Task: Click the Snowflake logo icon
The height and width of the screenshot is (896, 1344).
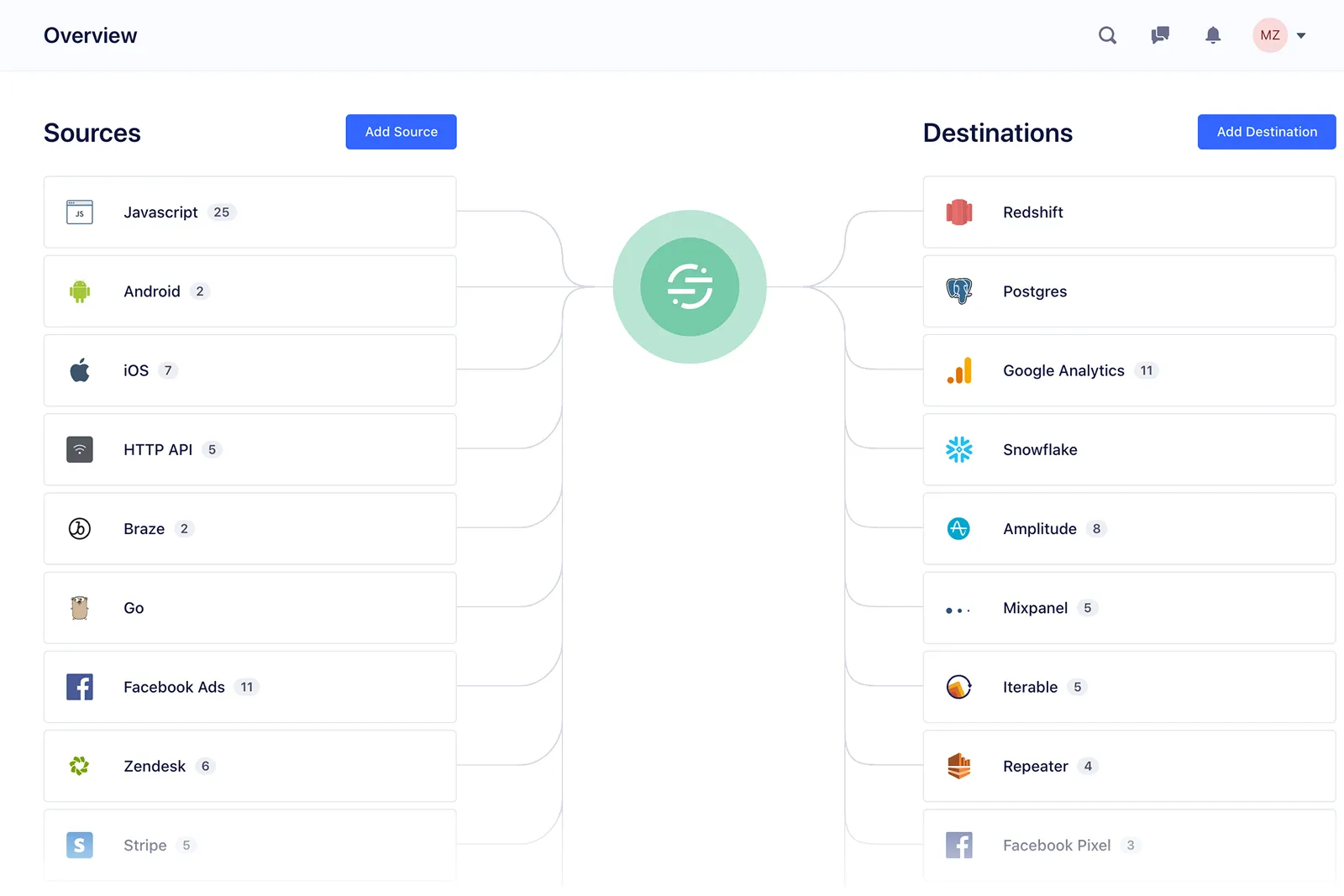Action: pyautogui.click(x=959, y=449)
